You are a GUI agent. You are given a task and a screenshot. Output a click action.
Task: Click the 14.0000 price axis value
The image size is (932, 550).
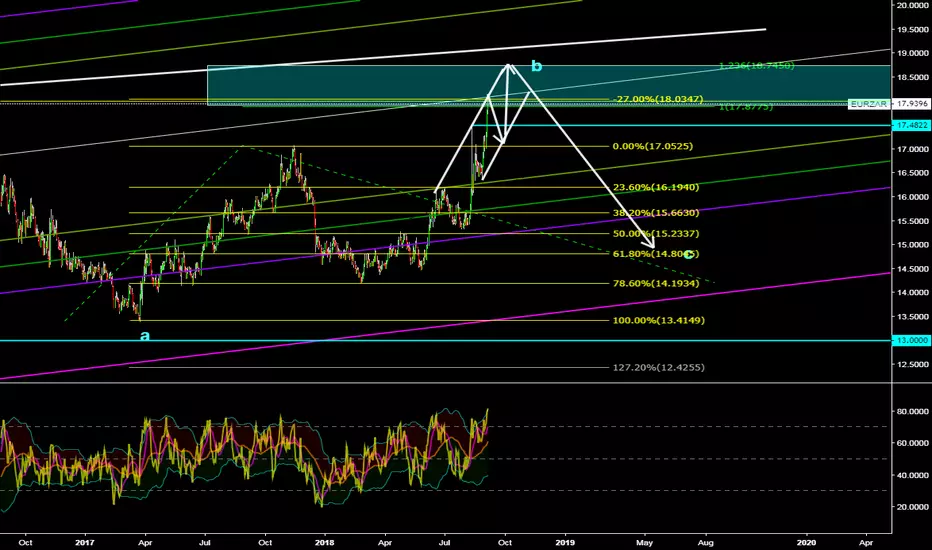click(x=913, y=293)
